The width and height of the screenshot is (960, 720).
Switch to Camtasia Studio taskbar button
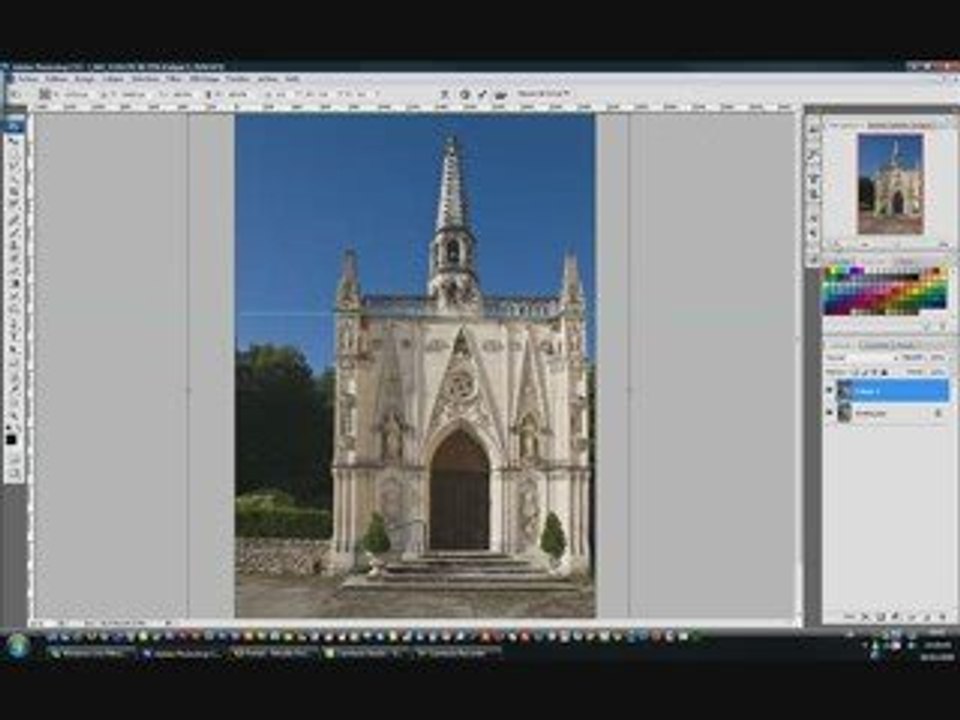coord(364,653)
